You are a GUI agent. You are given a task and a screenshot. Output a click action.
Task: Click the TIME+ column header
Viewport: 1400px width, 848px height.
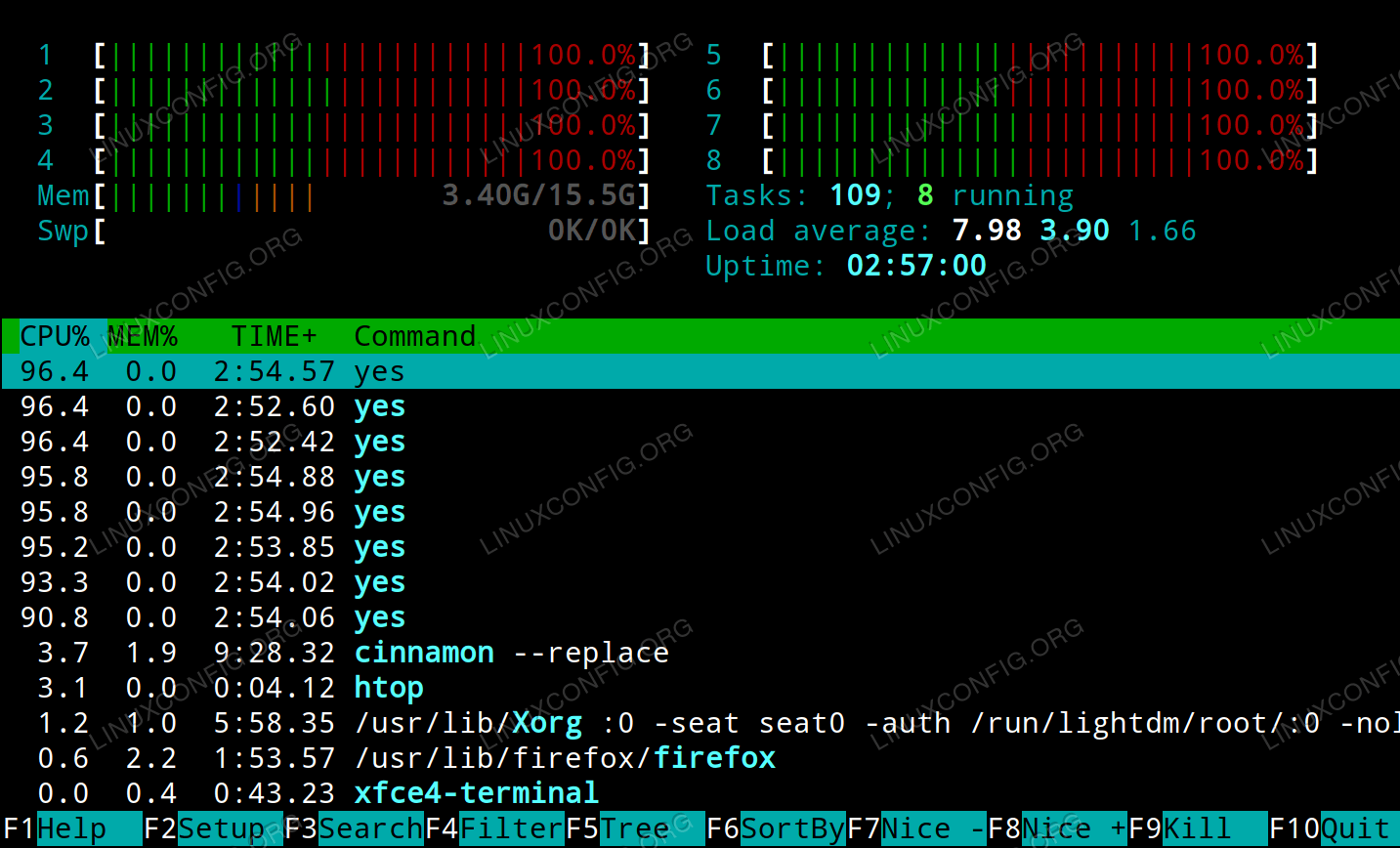(x=274, y=336)
